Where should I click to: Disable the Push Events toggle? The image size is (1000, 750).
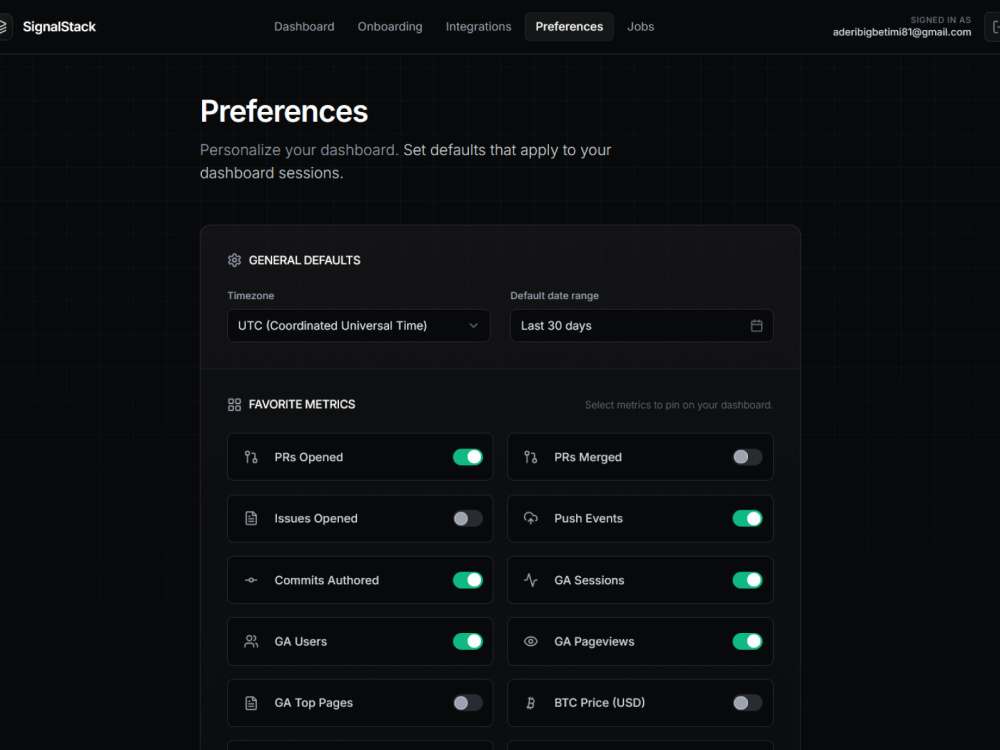(x=747, y=518)
